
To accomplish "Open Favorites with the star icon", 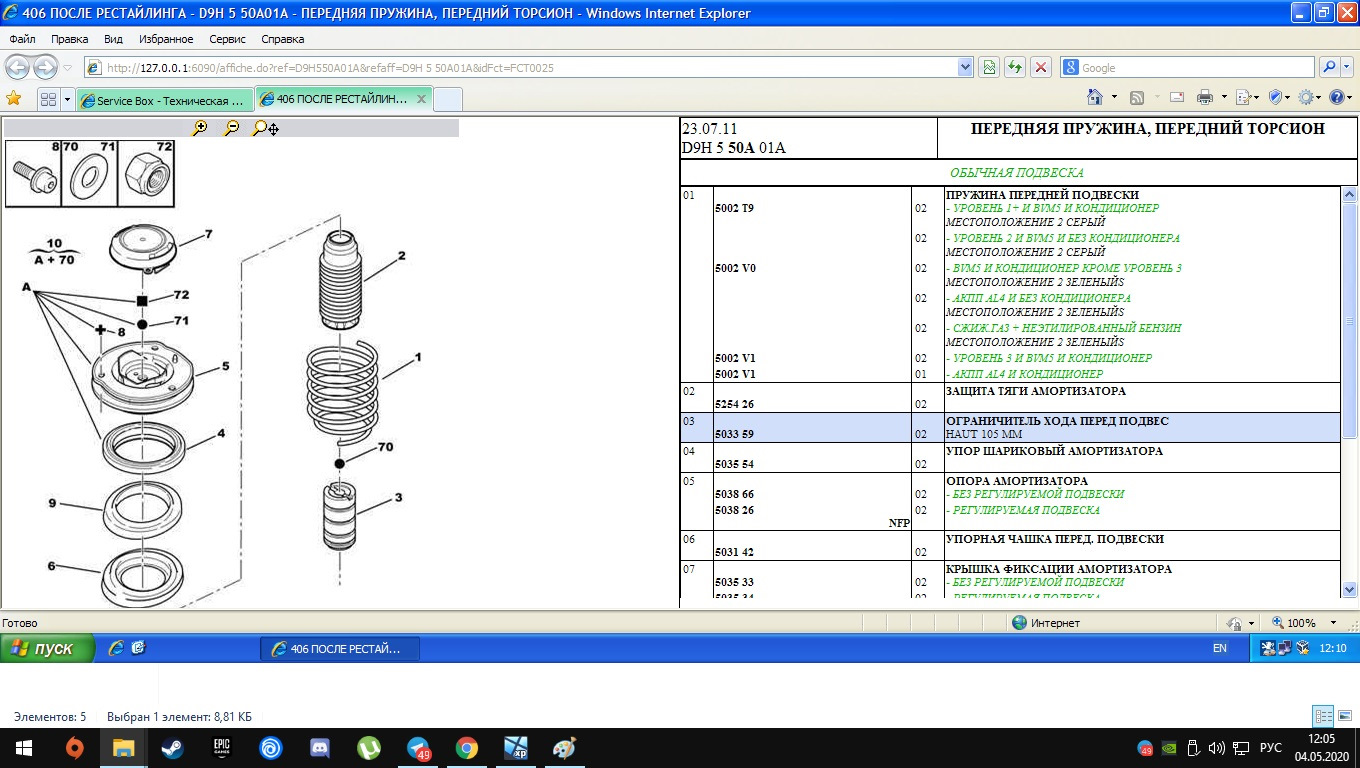I will click(14, 99).
